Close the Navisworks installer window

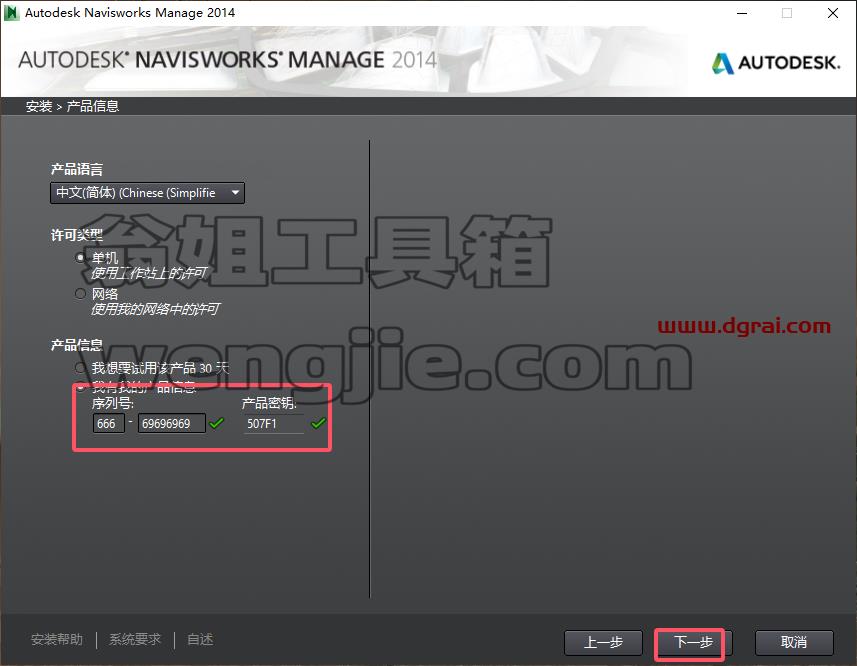click(833, 13)
